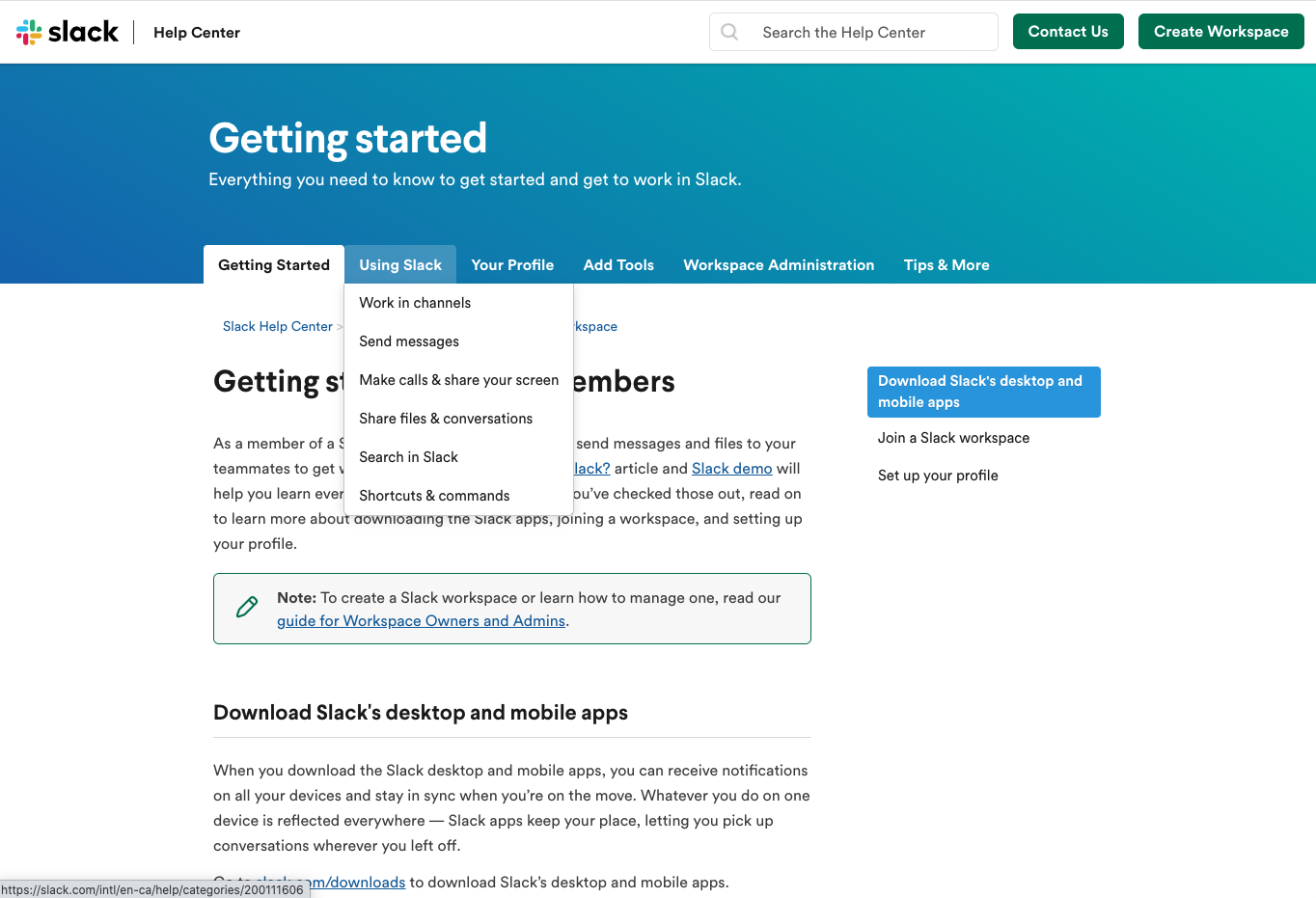This screenshot has width=1316, height=898.
Task: Focus the Search the Help Center field
Action: [854, 32]
